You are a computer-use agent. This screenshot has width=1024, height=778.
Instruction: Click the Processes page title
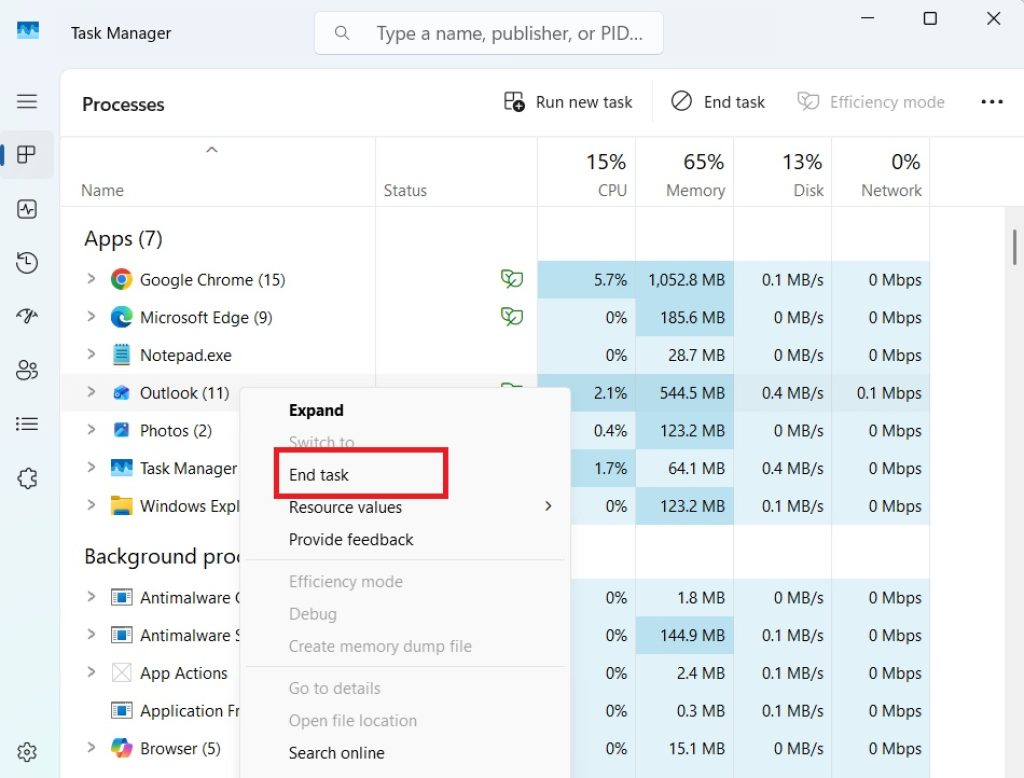coord(123,105)
